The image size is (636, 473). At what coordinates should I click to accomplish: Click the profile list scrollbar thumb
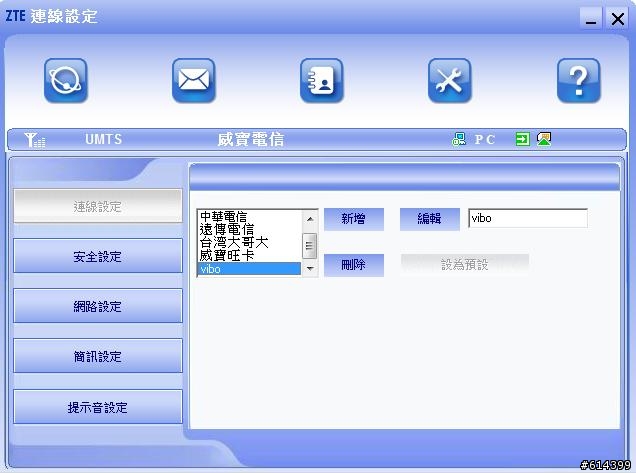coord(310,245)
